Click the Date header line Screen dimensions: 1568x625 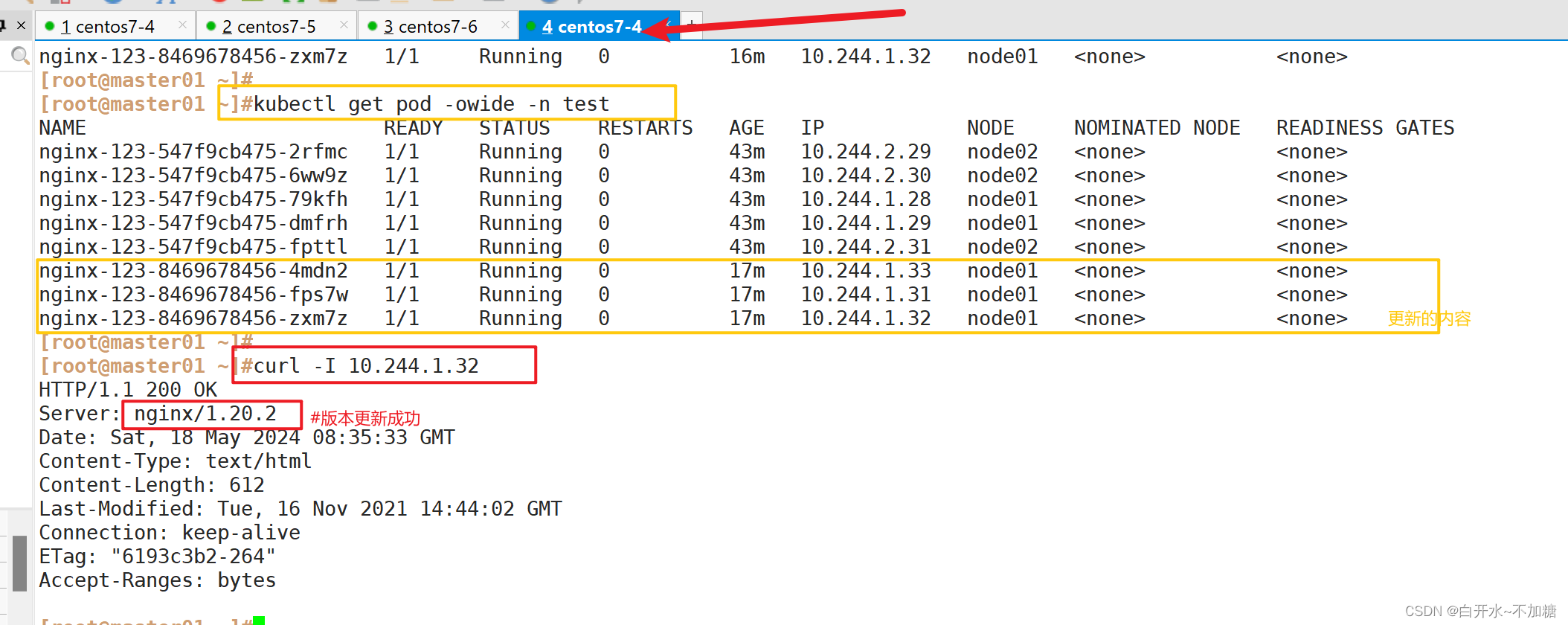point(247,437)
